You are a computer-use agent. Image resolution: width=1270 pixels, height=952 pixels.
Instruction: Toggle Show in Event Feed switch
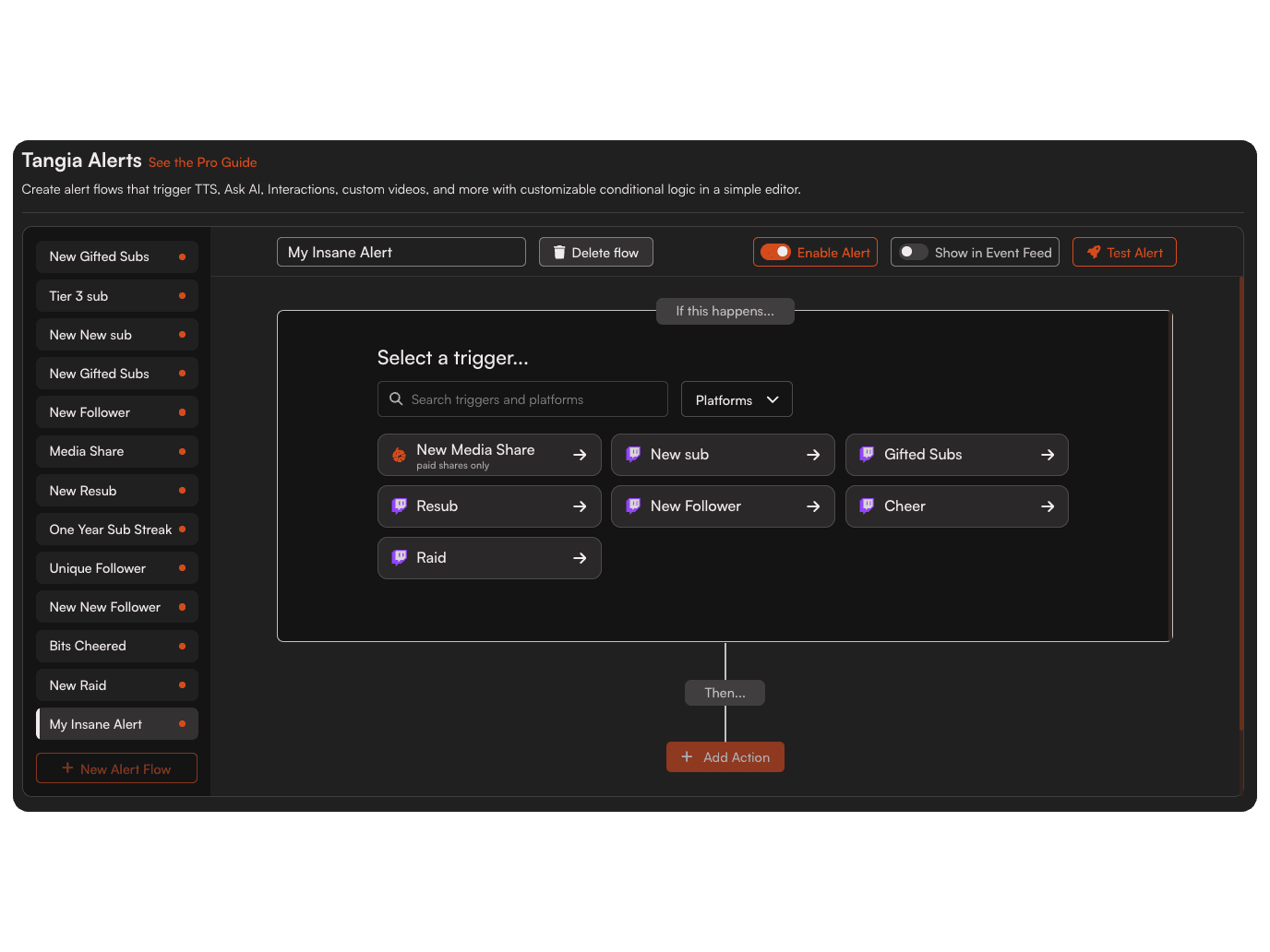[914, 253]
